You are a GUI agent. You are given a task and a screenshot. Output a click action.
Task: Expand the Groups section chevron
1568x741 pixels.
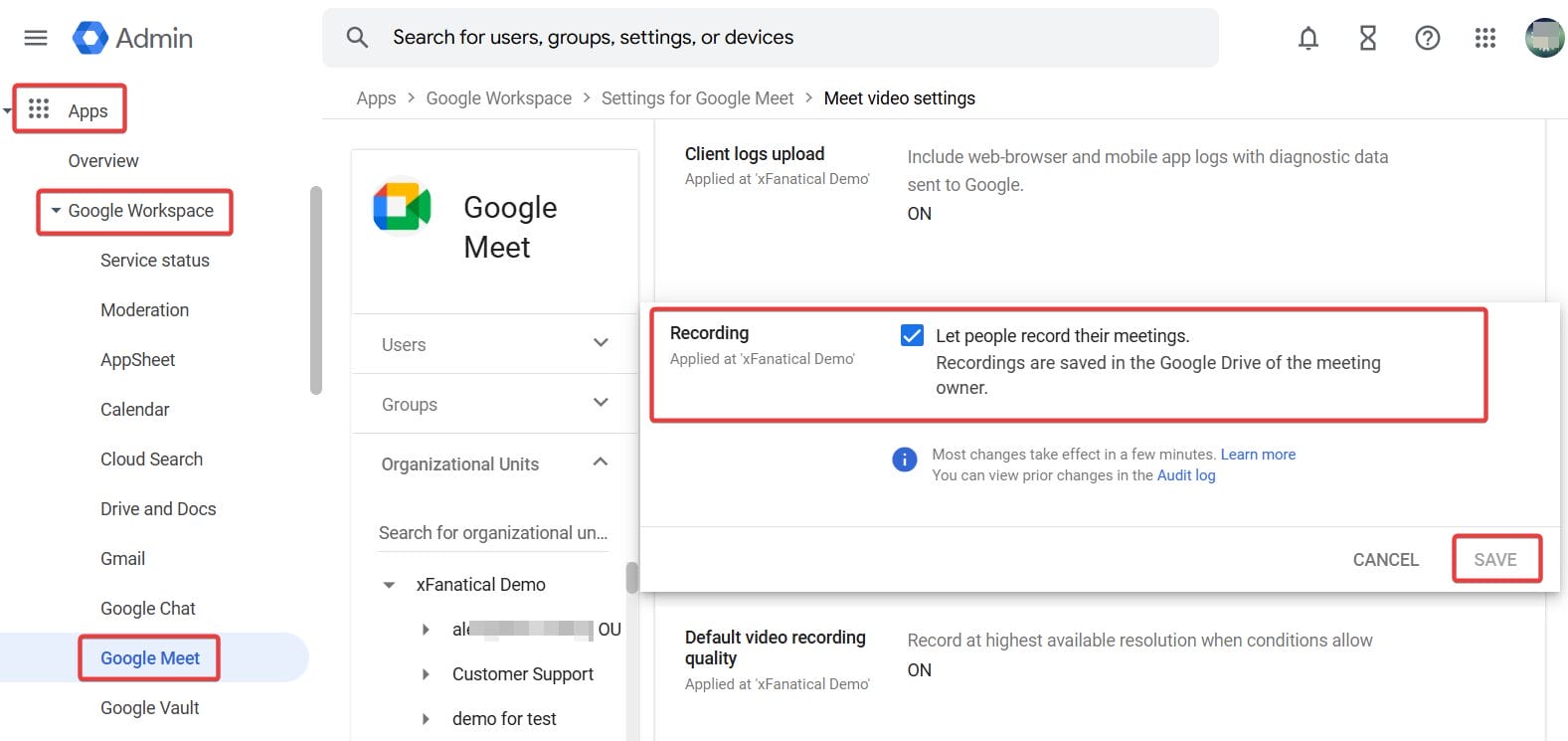tap(601, 403)
